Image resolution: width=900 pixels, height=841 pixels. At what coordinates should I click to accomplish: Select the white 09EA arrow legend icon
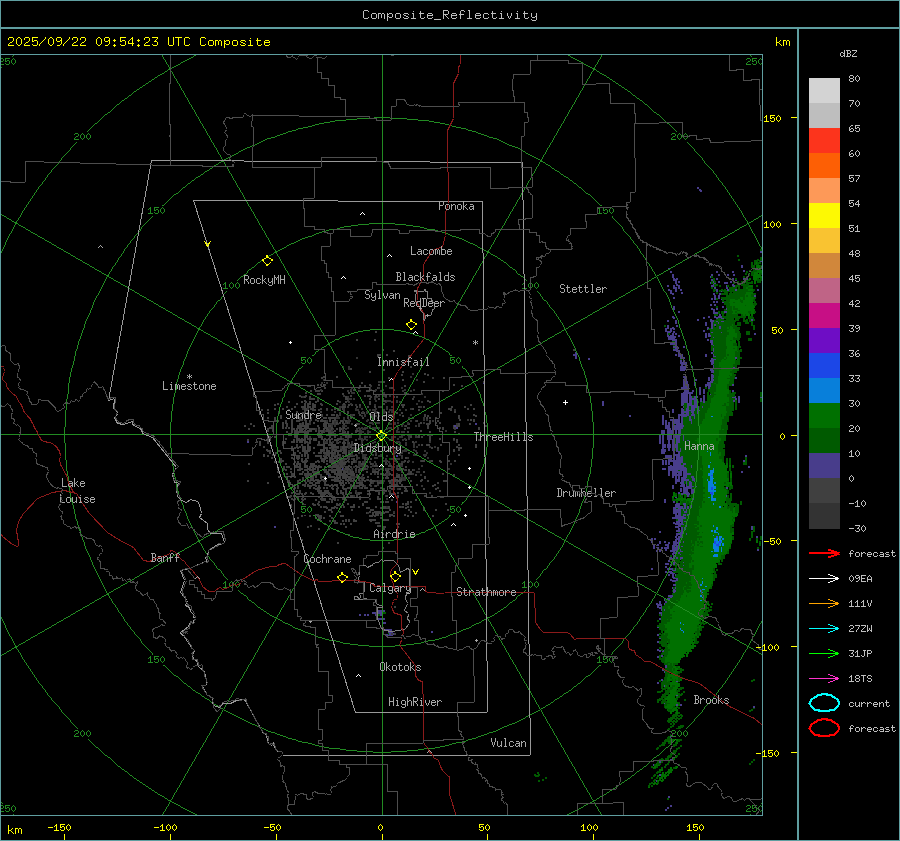point(824,578)
